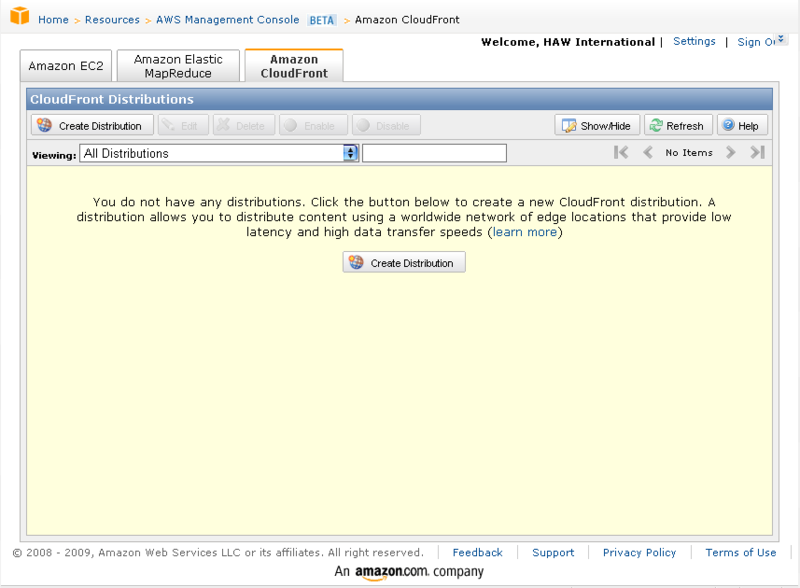Click the last-page pagination arrow

(757, 152)
